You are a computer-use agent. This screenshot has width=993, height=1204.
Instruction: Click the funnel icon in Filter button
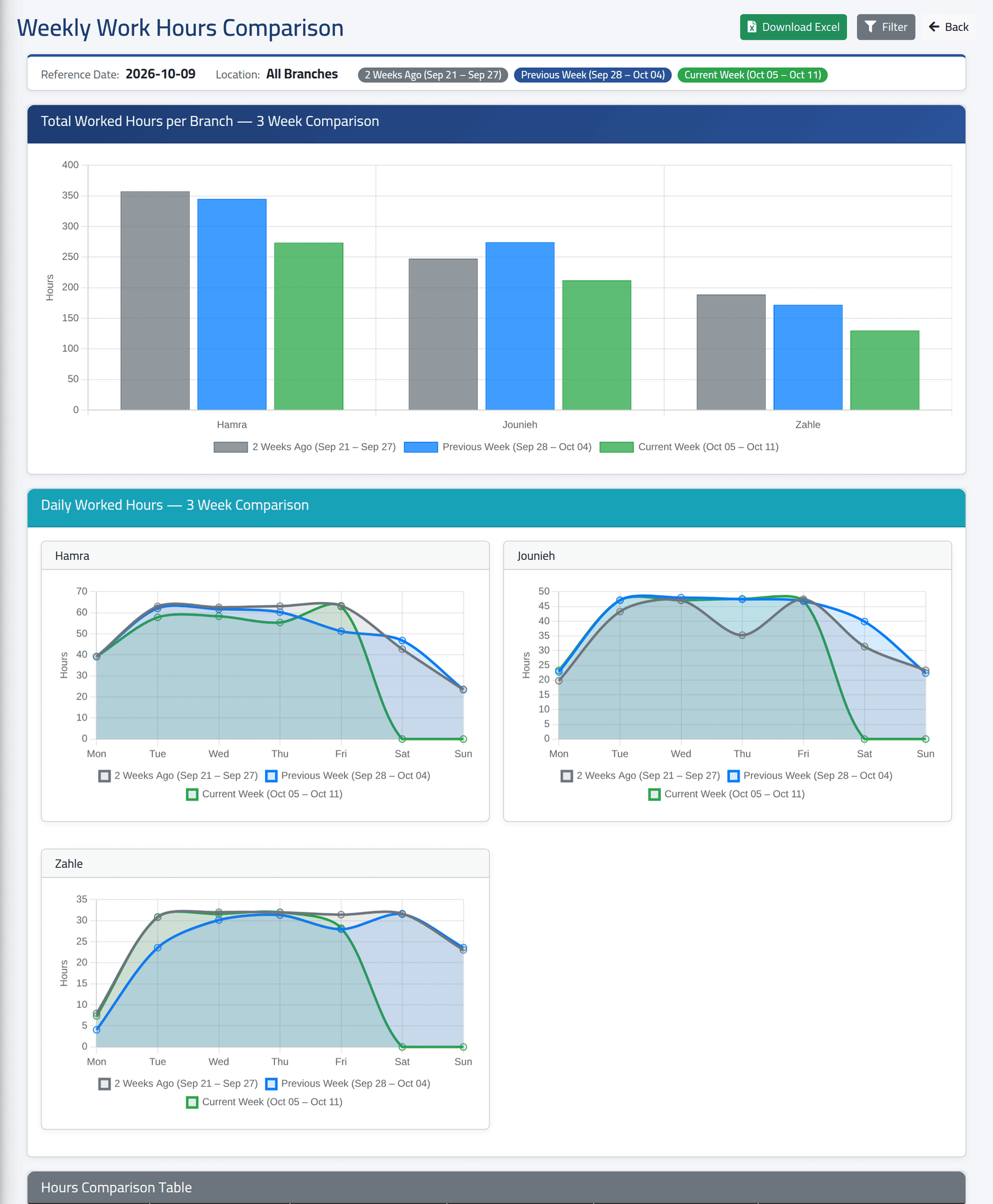tap(871, 27)
